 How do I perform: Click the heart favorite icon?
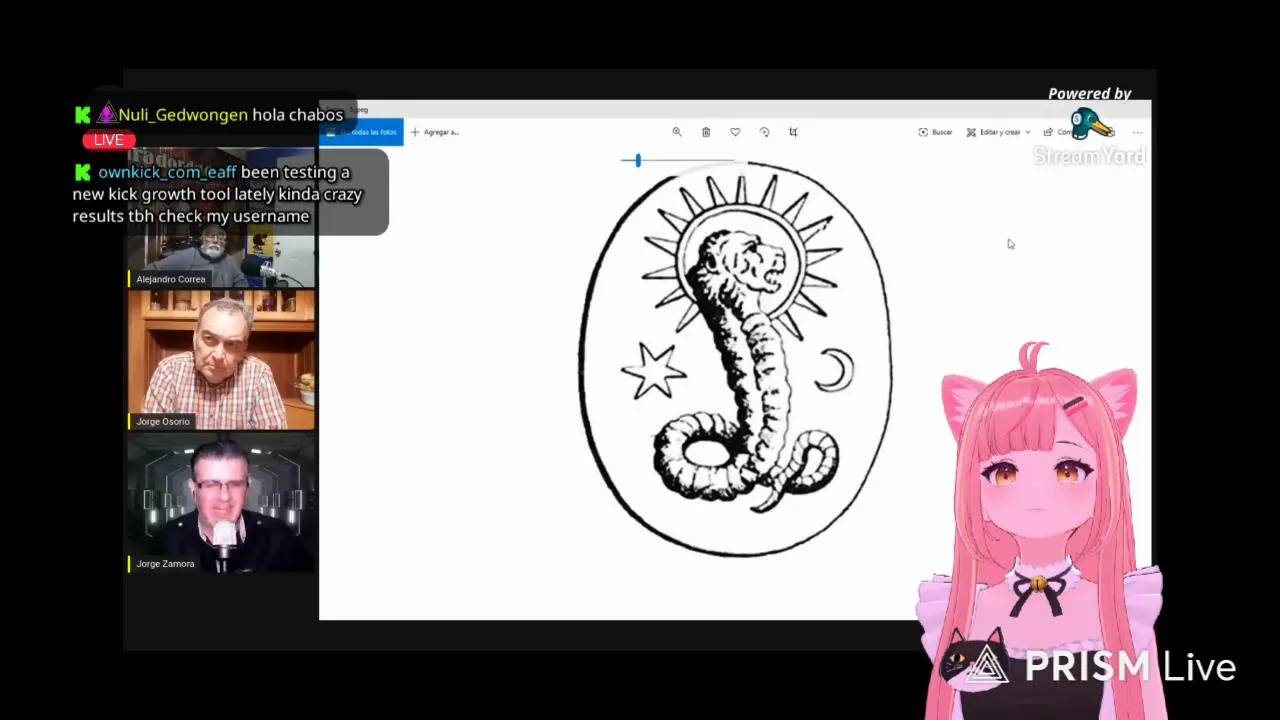[735, 132]
